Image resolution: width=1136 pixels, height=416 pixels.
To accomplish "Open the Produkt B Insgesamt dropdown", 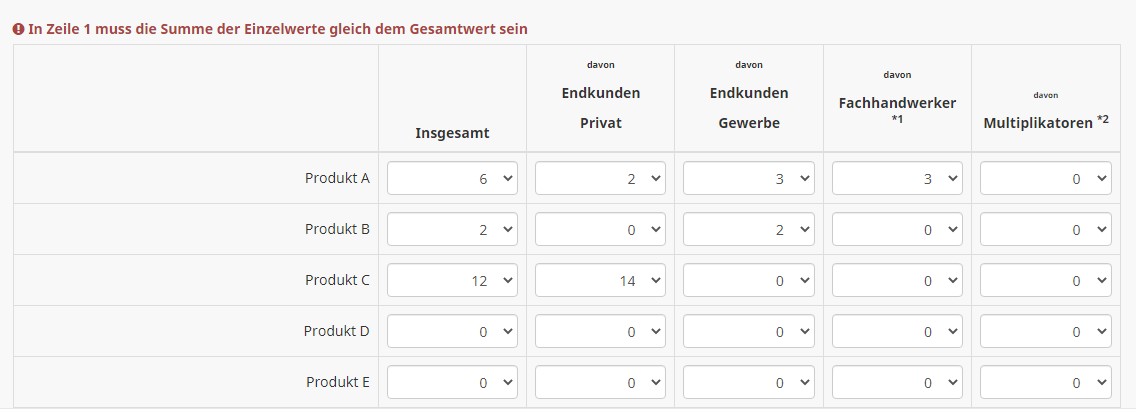I will [452, 229].
